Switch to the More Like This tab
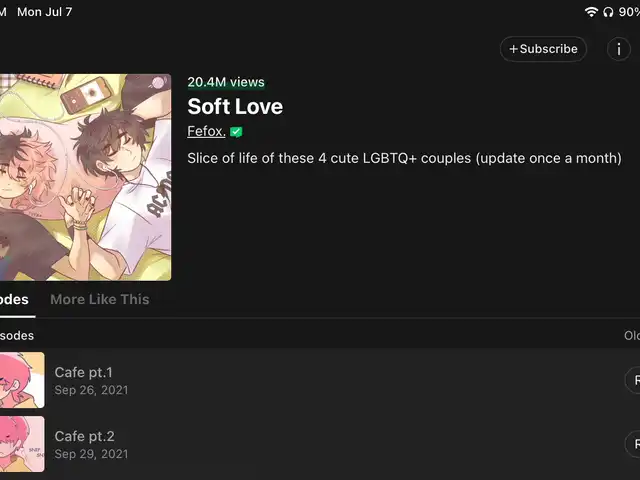The height and width of the screenshot is (480, 640). click(x=99, y=299)
